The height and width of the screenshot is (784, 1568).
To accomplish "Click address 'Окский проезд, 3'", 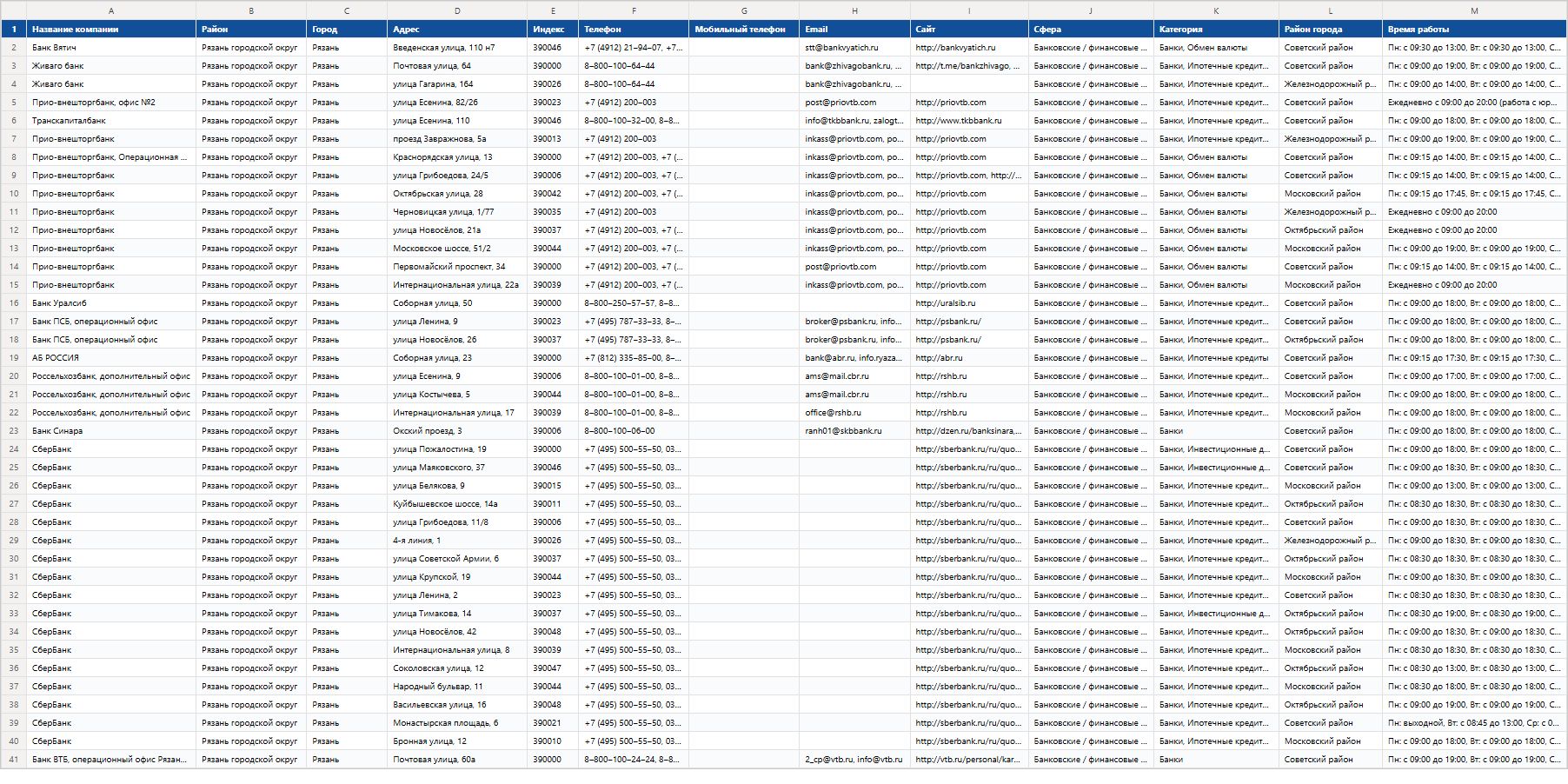I will coord(457,430).
